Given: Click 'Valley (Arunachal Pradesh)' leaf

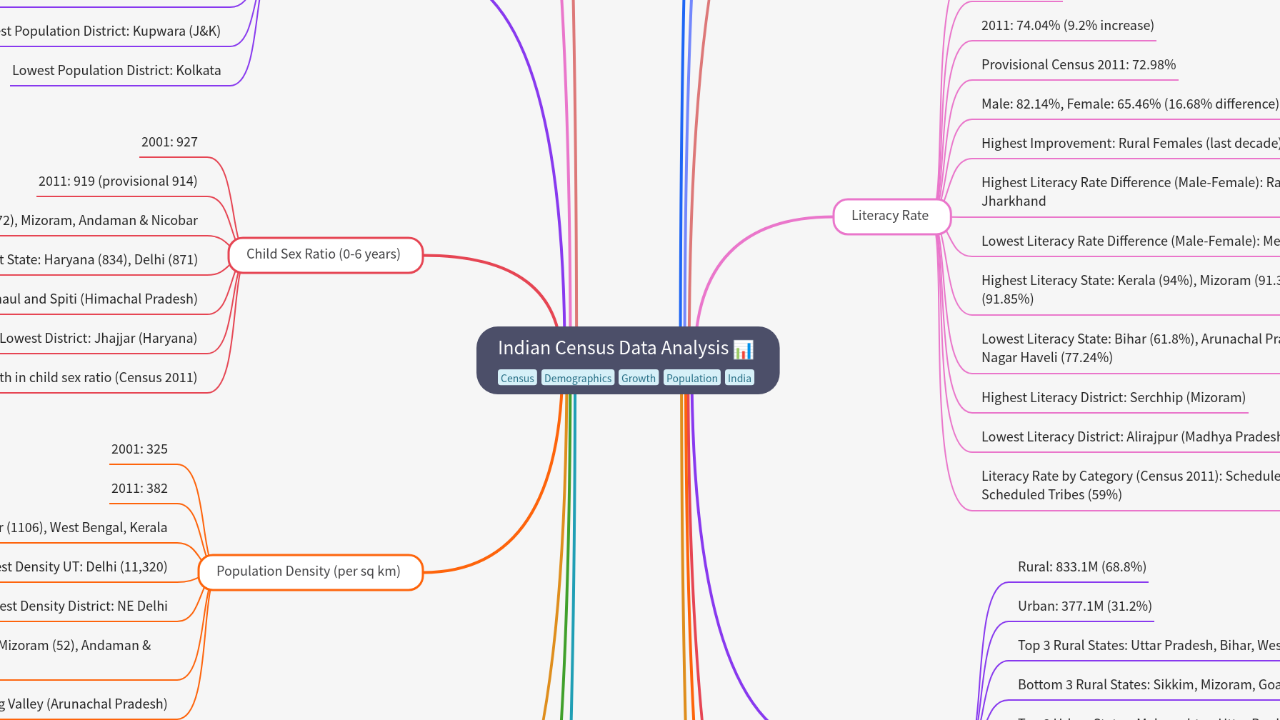Looking at the screenshot, I should tap(84, 703).
